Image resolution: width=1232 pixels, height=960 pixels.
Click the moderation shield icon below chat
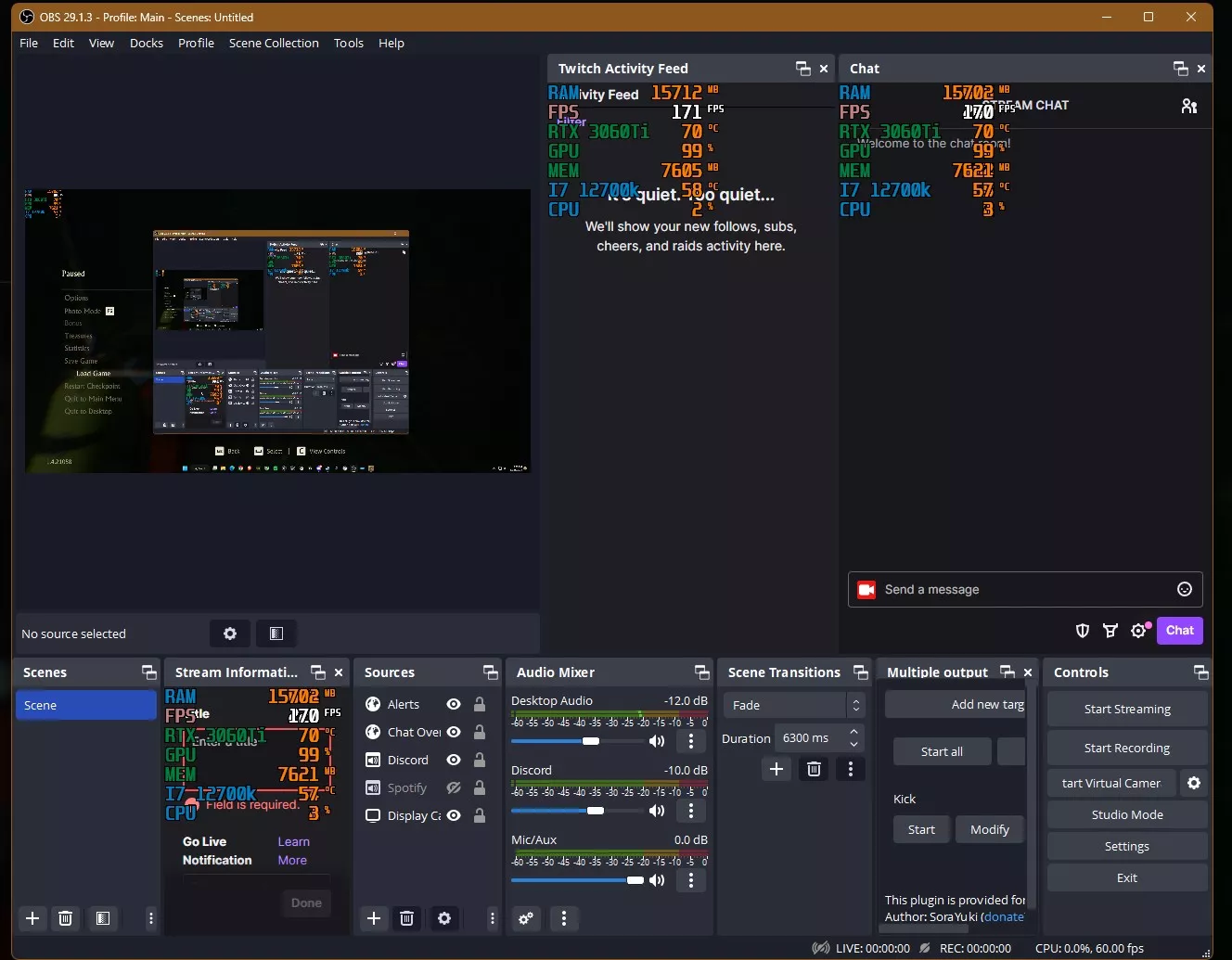coord(1082,631)
